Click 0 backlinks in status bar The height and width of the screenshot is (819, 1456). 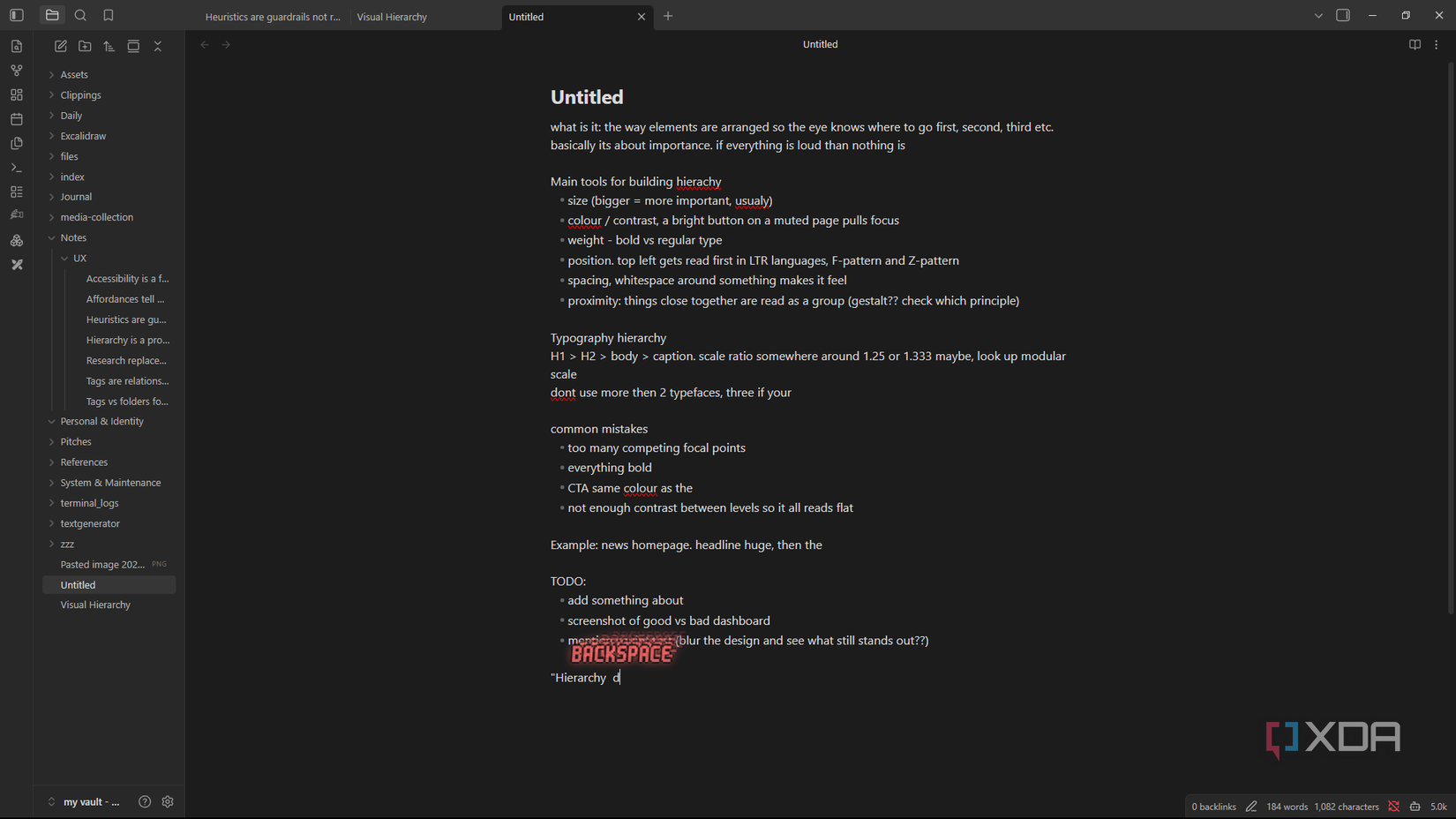coord(1213,807)
